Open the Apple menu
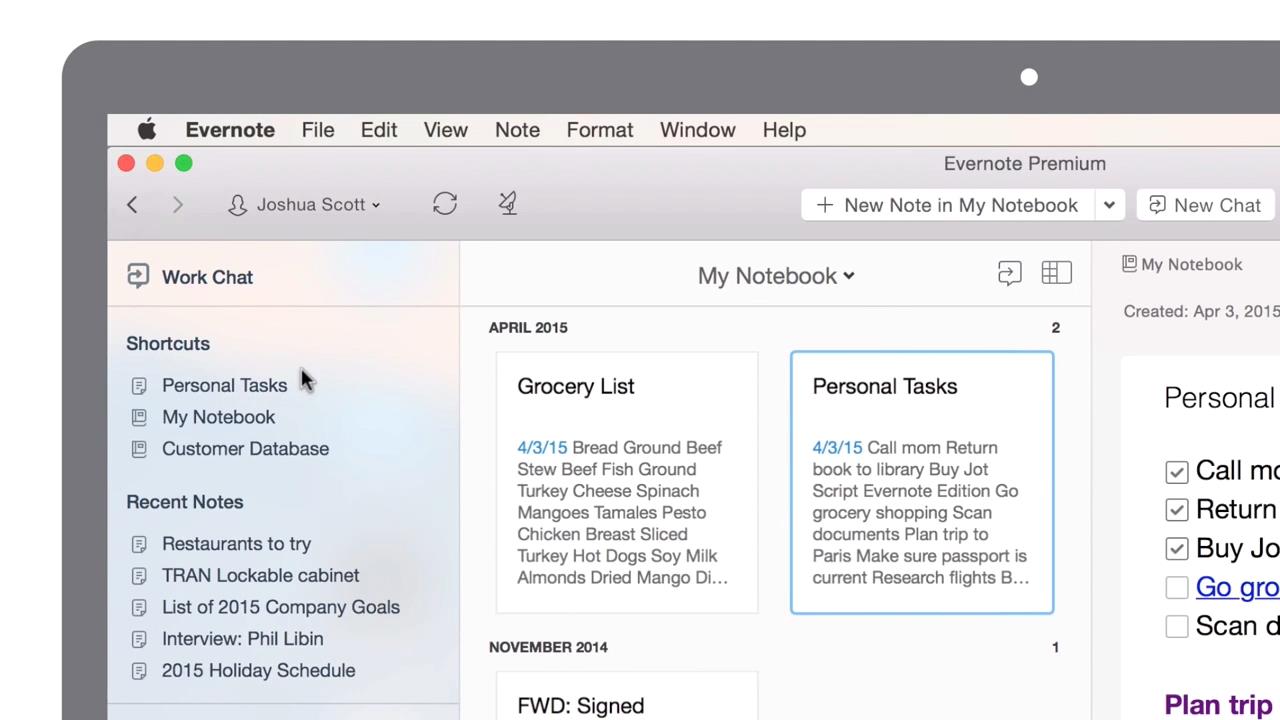Screen dimensions: 1280x720 147,129
